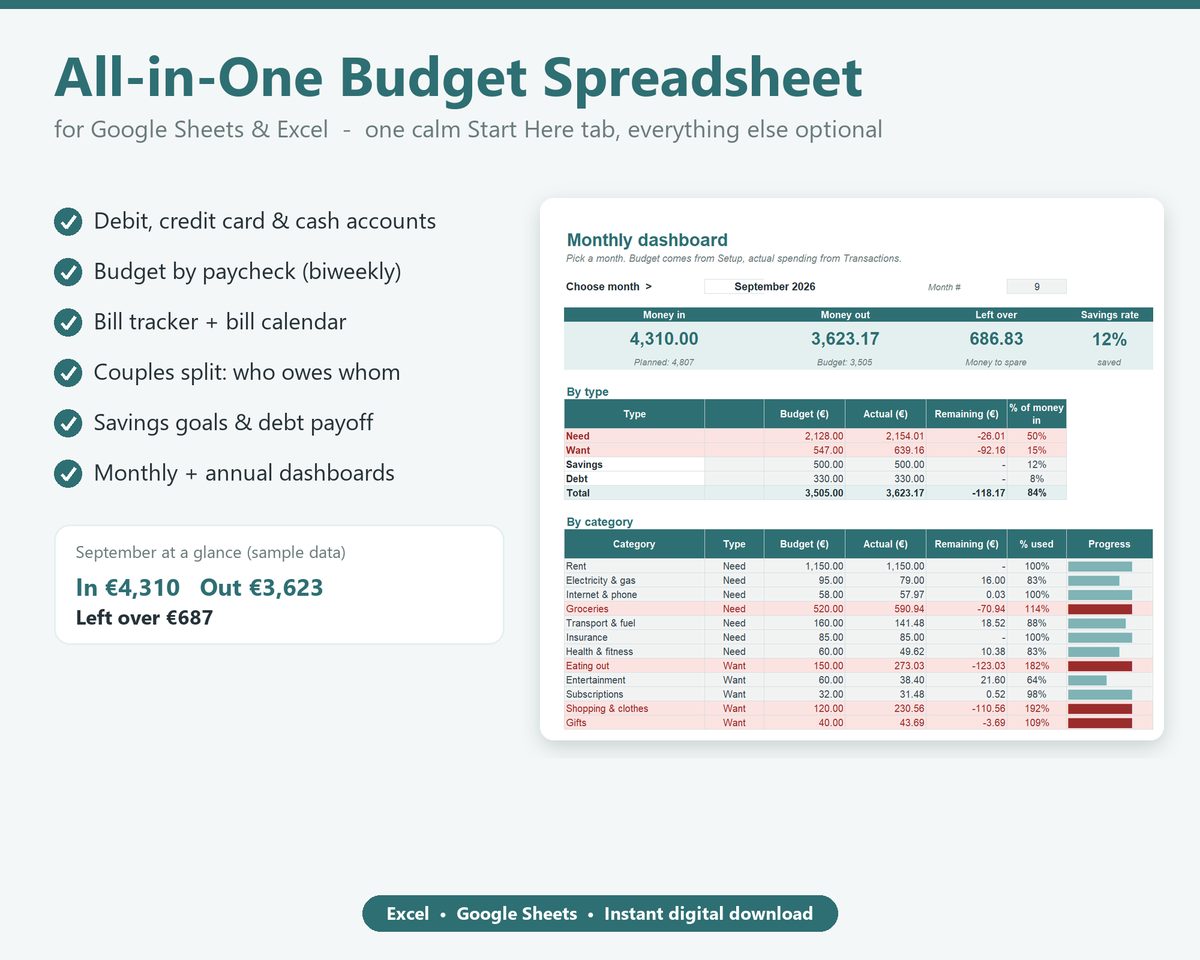Click the "In €4,310" figure in the summary card
1200x960 pixels.
click(x=128, y=587)
